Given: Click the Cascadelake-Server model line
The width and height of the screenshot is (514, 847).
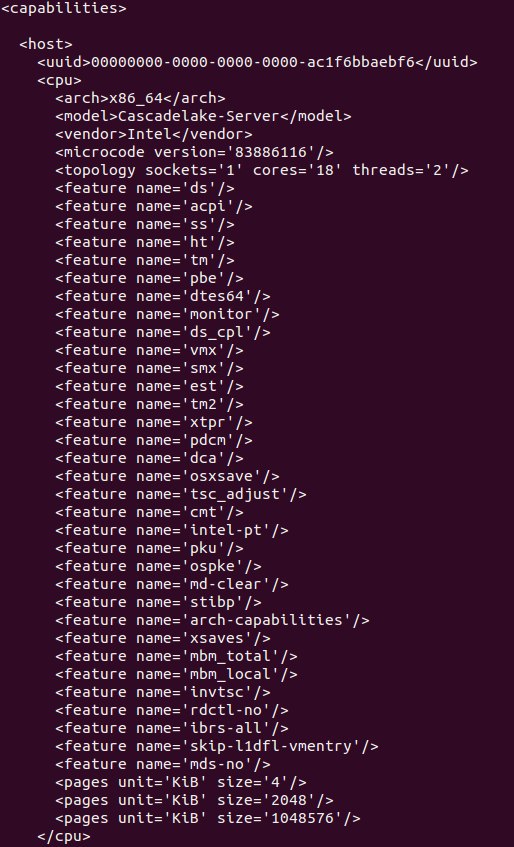Looking at the screenshot, I should coord(203,116).
